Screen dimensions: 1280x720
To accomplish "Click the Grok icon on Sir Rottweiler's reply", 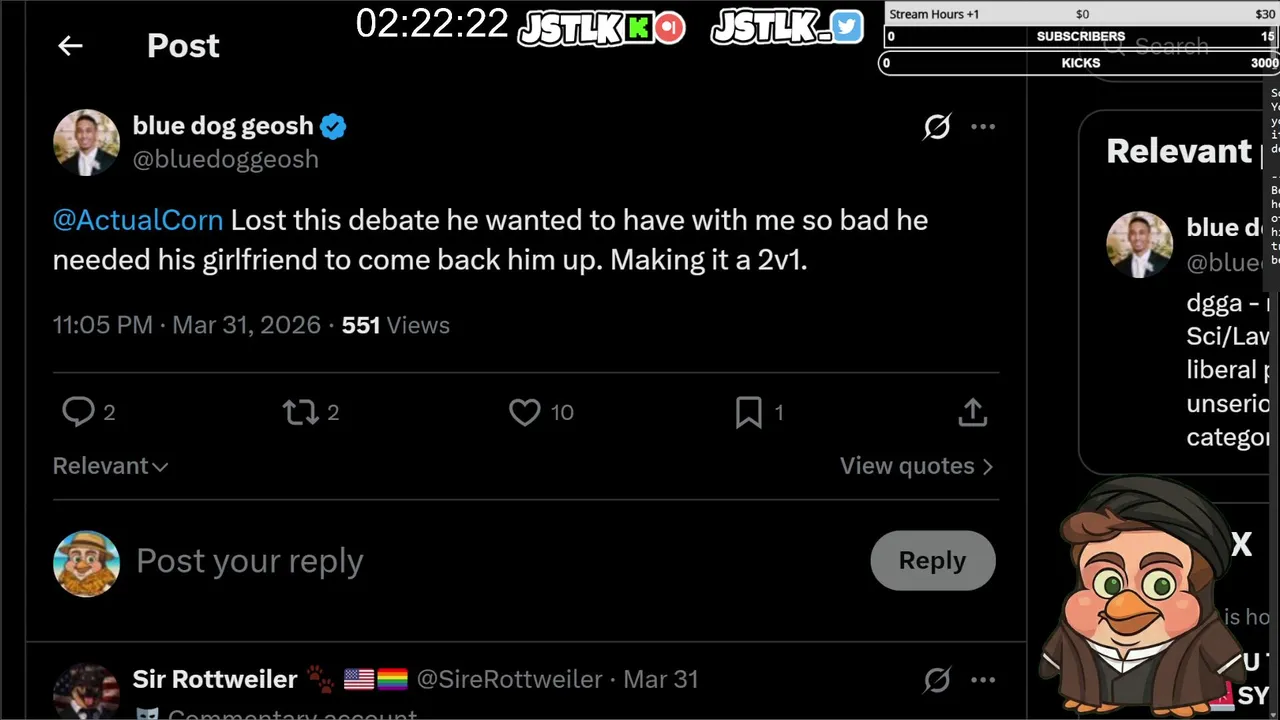I will (937, 680).
